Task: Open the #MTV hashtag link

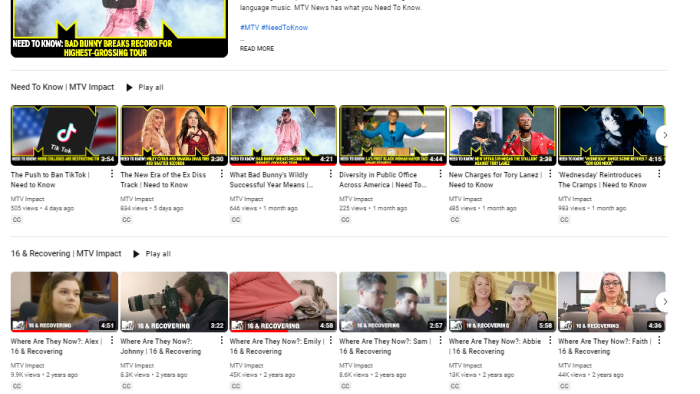Action: (250, 27)
